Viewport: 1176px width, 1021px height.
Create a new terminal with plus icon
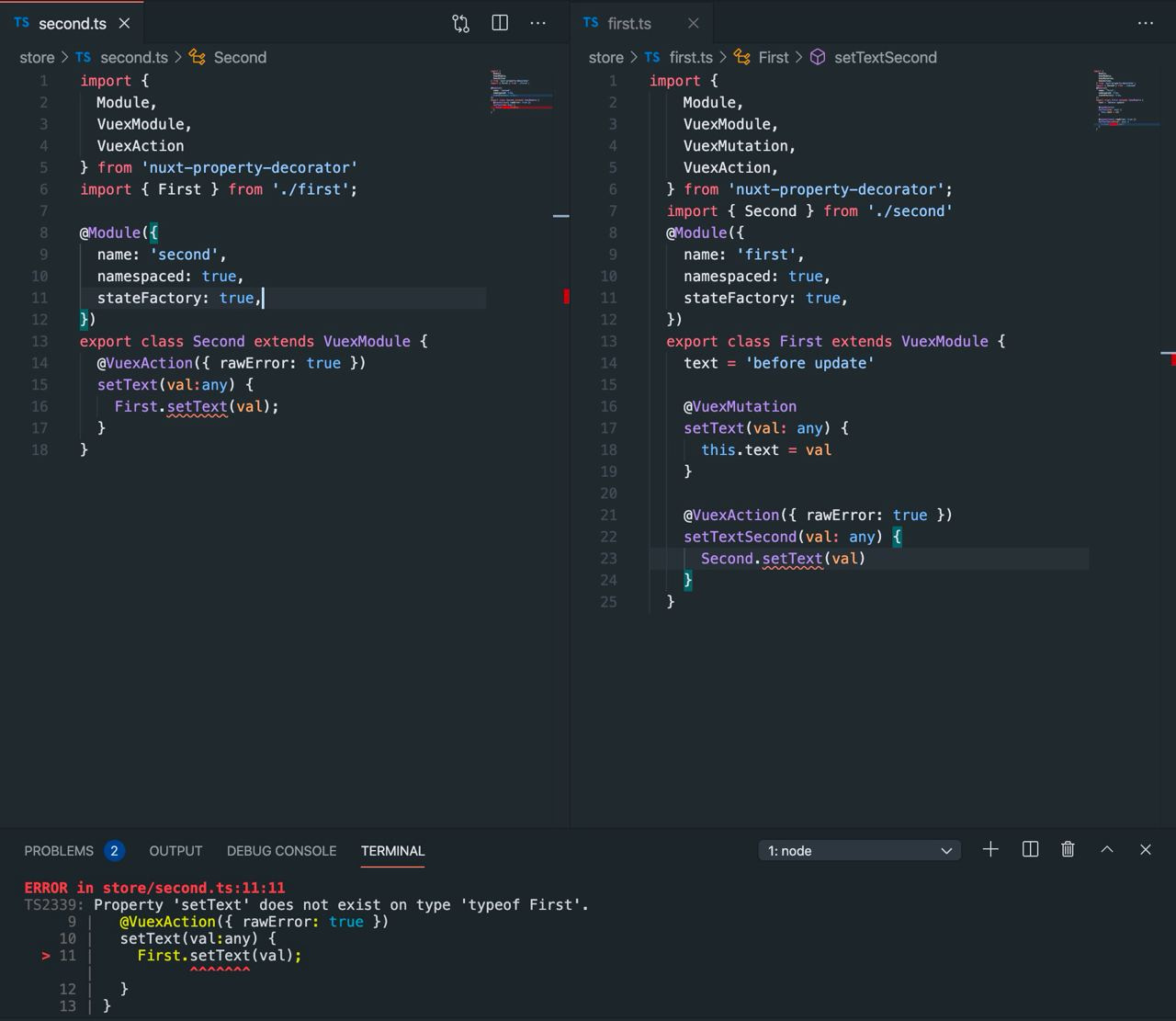(x=990, y=850)
